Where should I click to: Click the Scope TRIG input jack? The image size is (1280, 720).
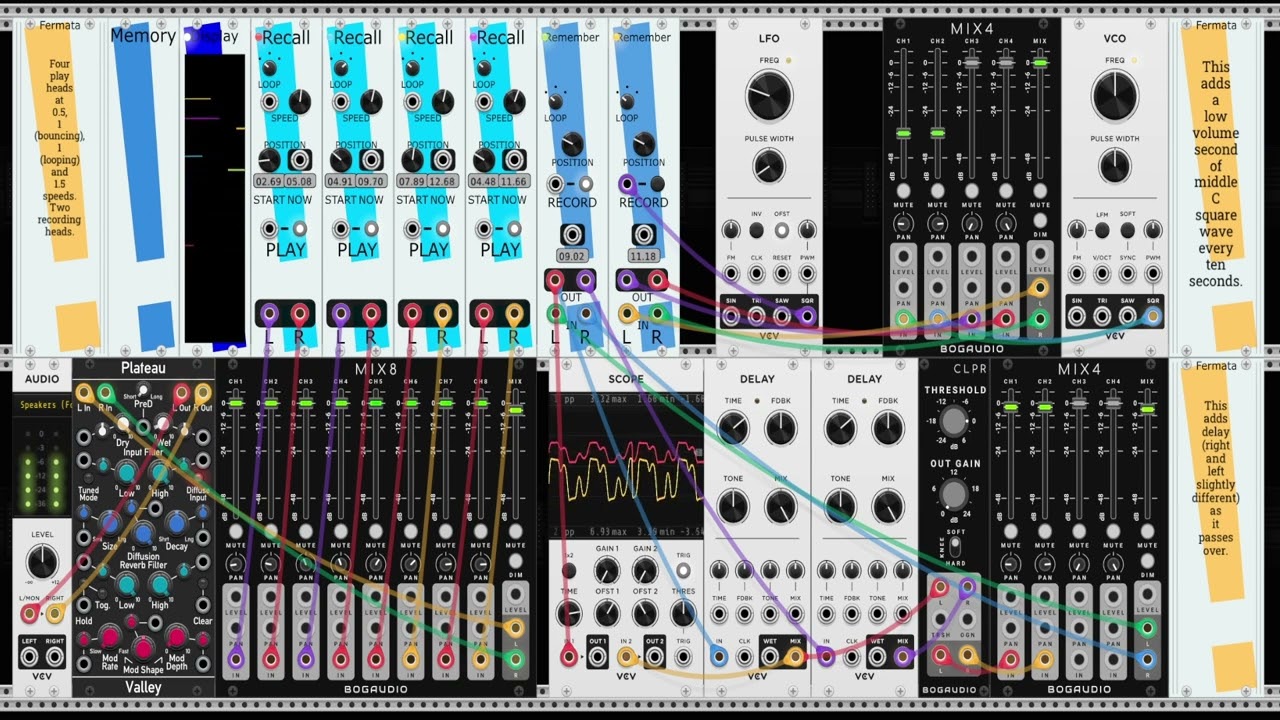[683, 656]
